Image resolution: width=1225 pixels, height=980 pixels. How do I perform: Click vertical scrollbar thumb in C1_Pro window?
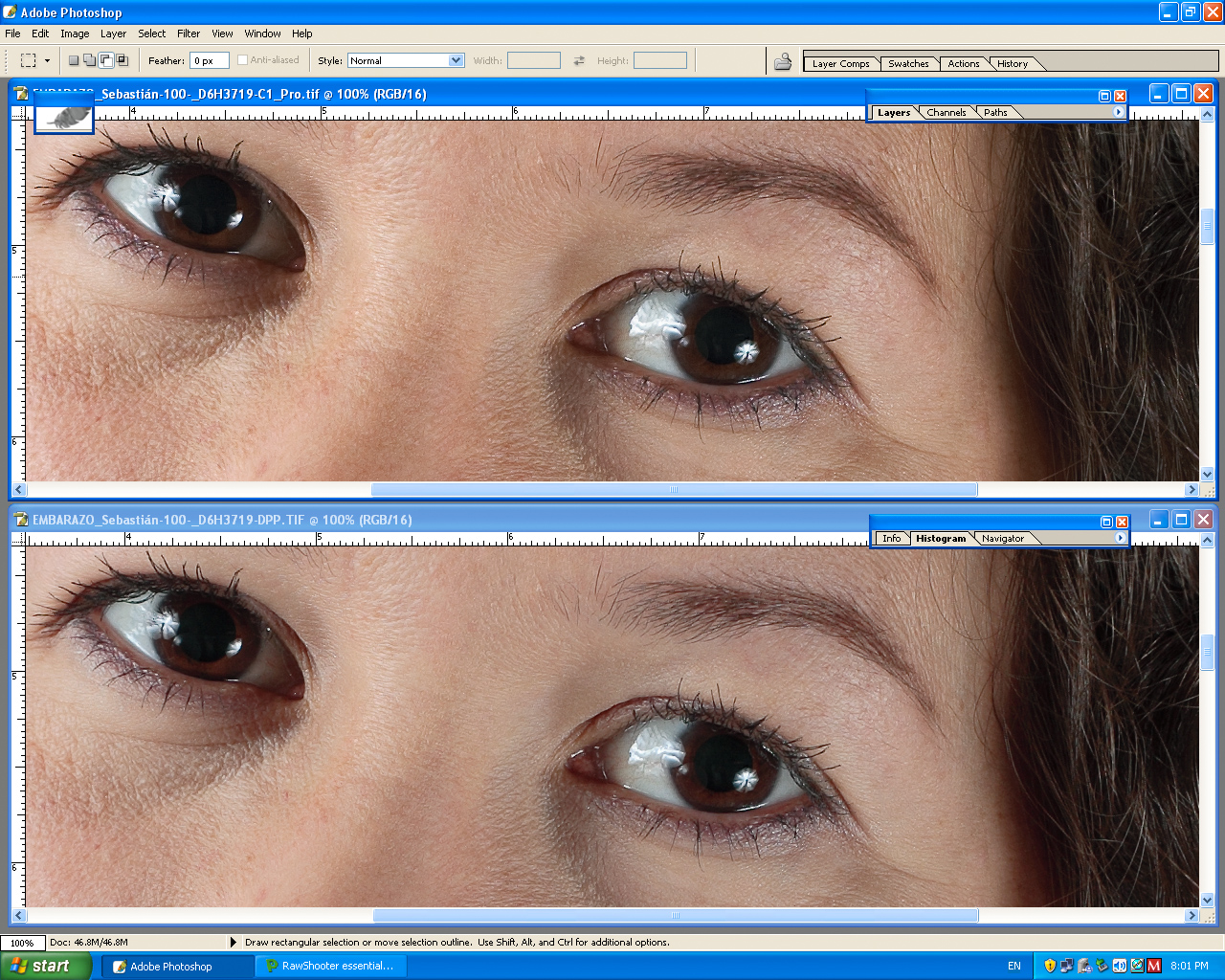(x=1207, y=226)
